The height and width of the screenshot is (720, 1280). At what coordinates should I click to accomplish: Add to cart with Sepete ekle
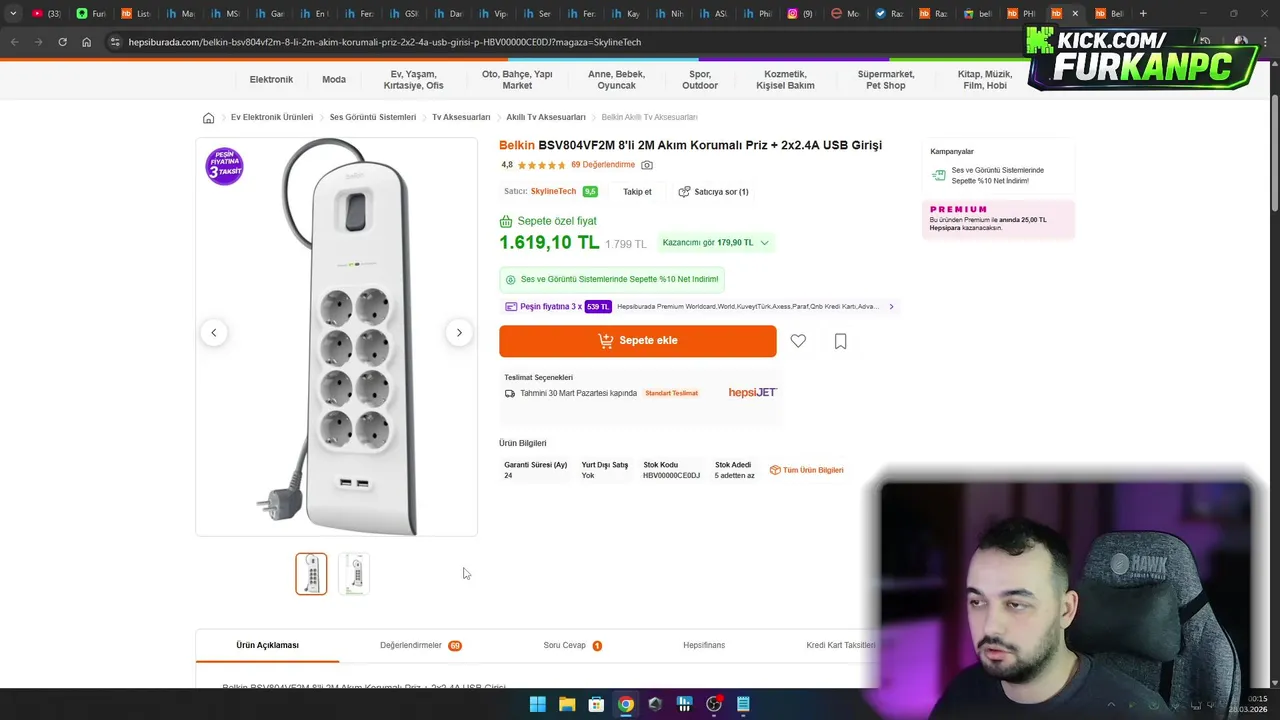pyautogui.click(x=638, y=341)
